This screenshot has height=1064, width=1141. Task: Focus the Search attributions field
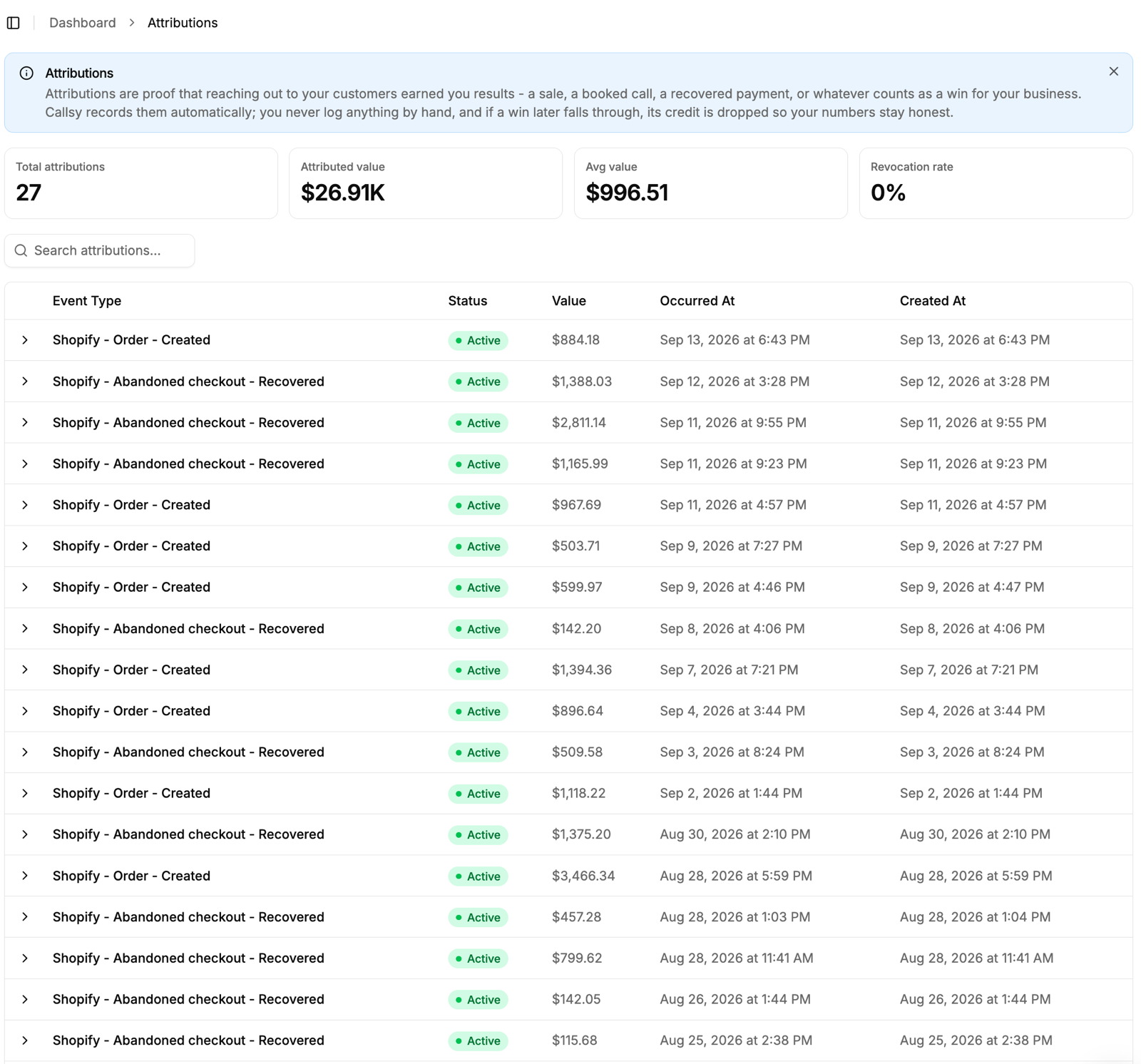[100, 250]
